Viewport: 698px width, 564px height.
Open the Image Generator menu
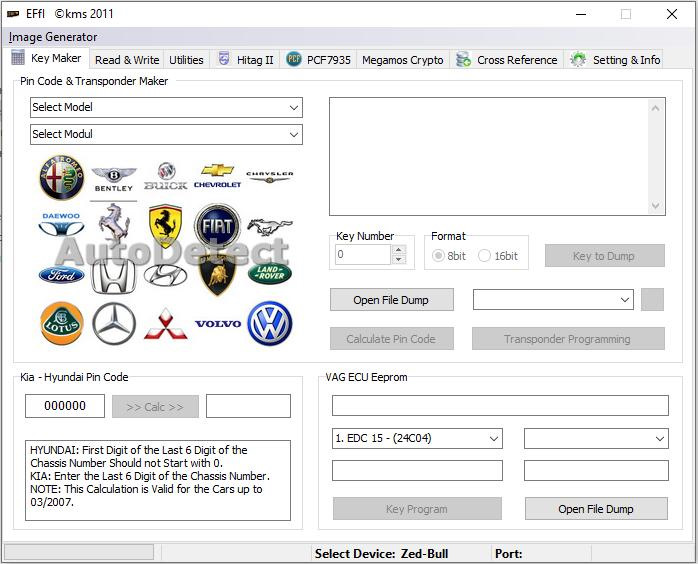[53, 37]
